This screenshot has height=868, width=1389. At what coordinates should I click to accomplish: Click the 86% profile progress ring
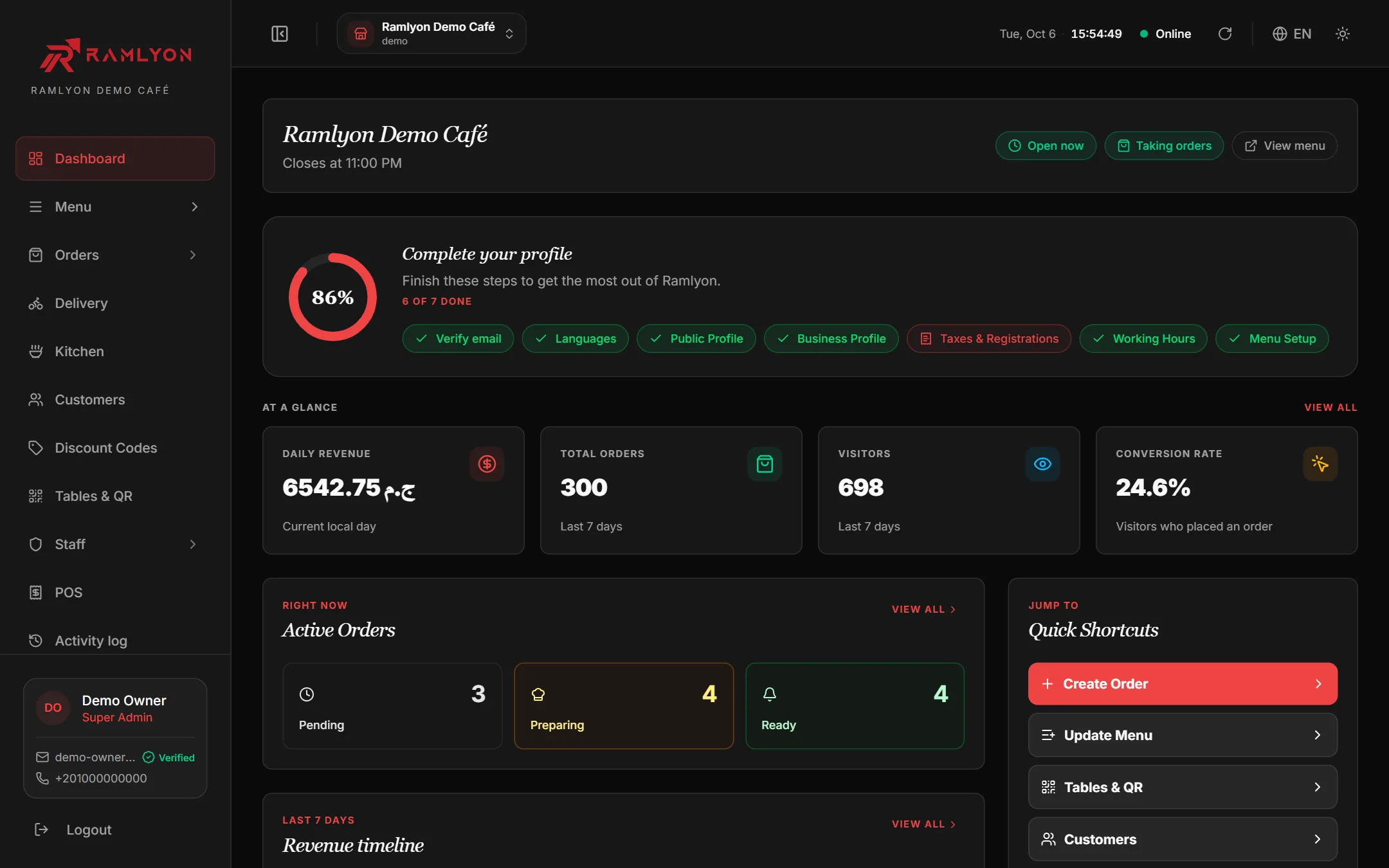click(x=332, y=297)
